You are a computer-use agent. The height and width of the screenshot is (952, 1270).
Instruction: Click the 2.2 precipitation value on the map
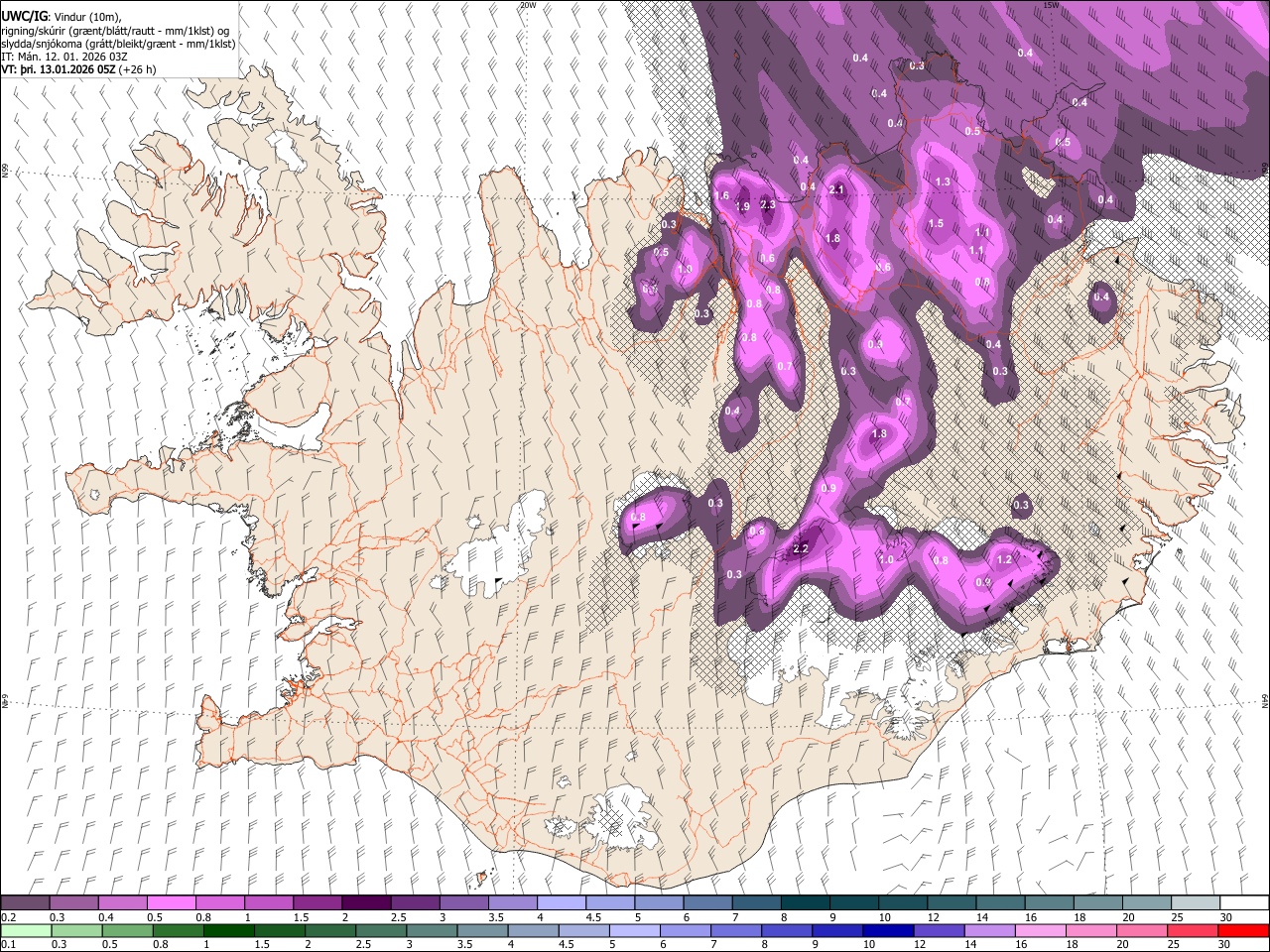coord(802,549)
